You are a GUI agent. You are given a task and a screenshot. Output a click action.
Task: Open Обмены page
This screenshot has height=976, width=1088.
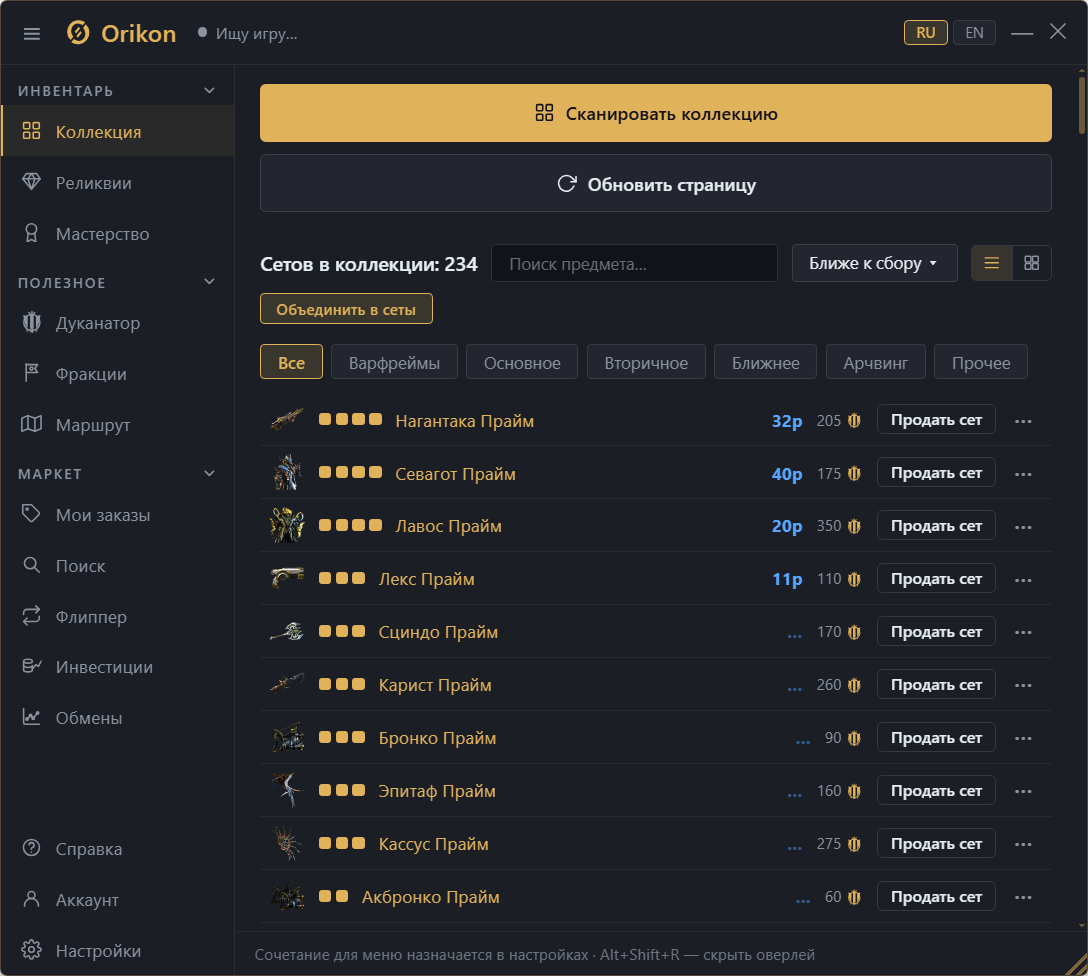[118, 718]
